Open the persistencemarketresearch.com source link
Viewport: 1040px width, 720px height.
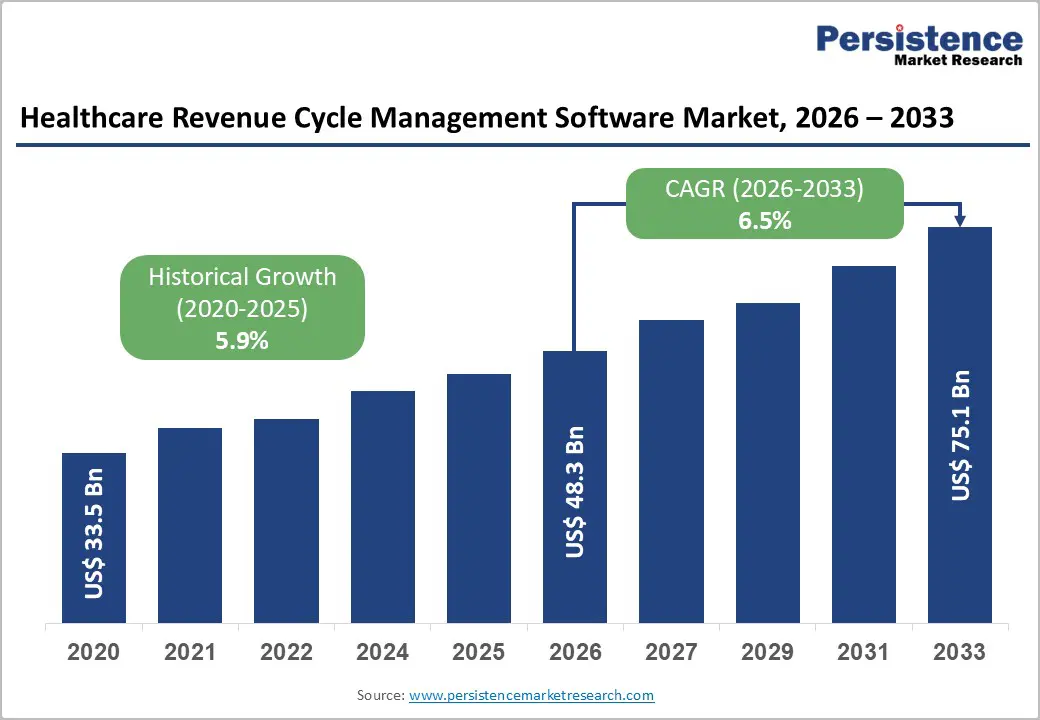531,694
